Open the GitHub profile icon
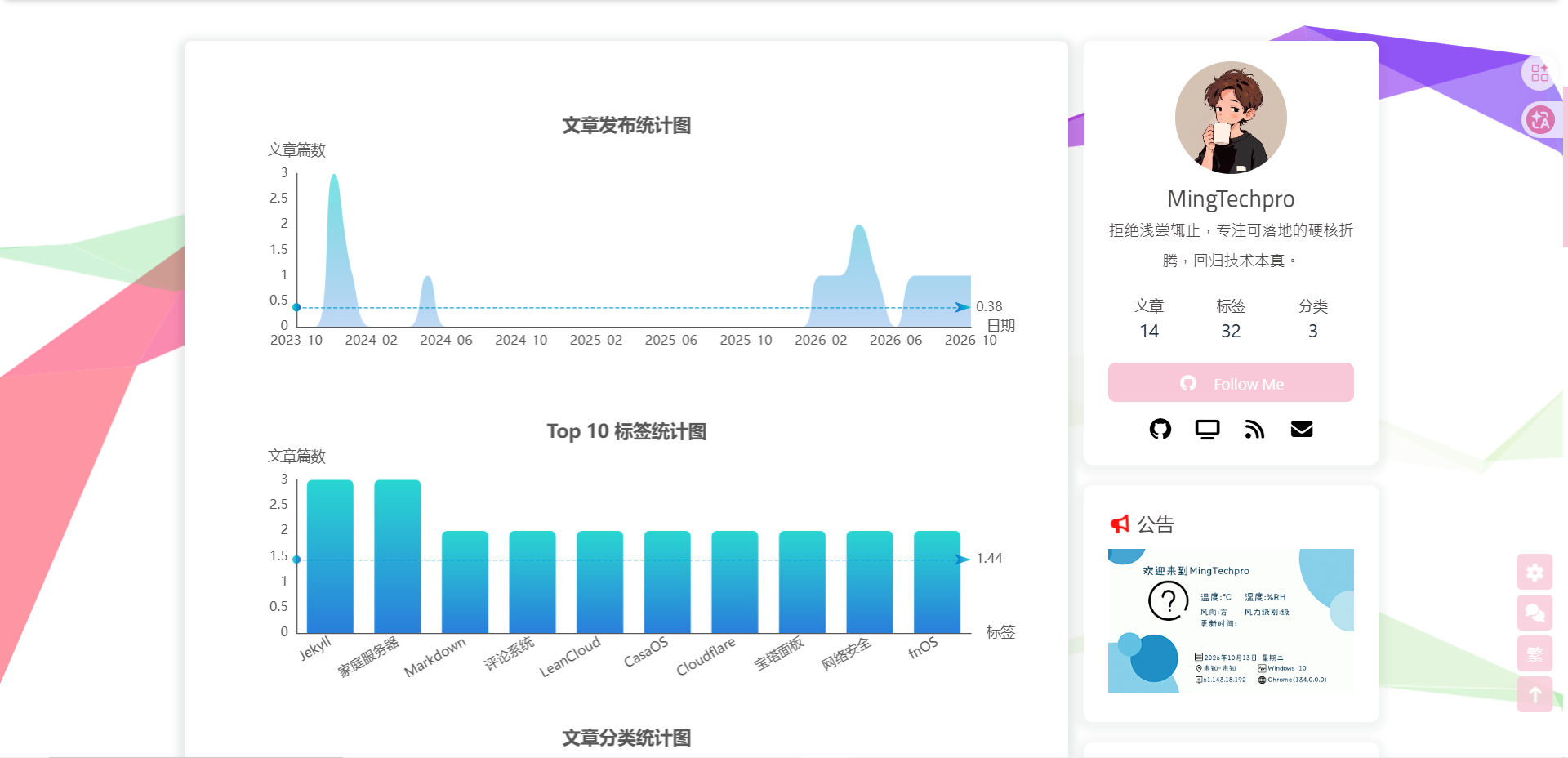Screen dimensions: 1568x758 (1160, 429)
